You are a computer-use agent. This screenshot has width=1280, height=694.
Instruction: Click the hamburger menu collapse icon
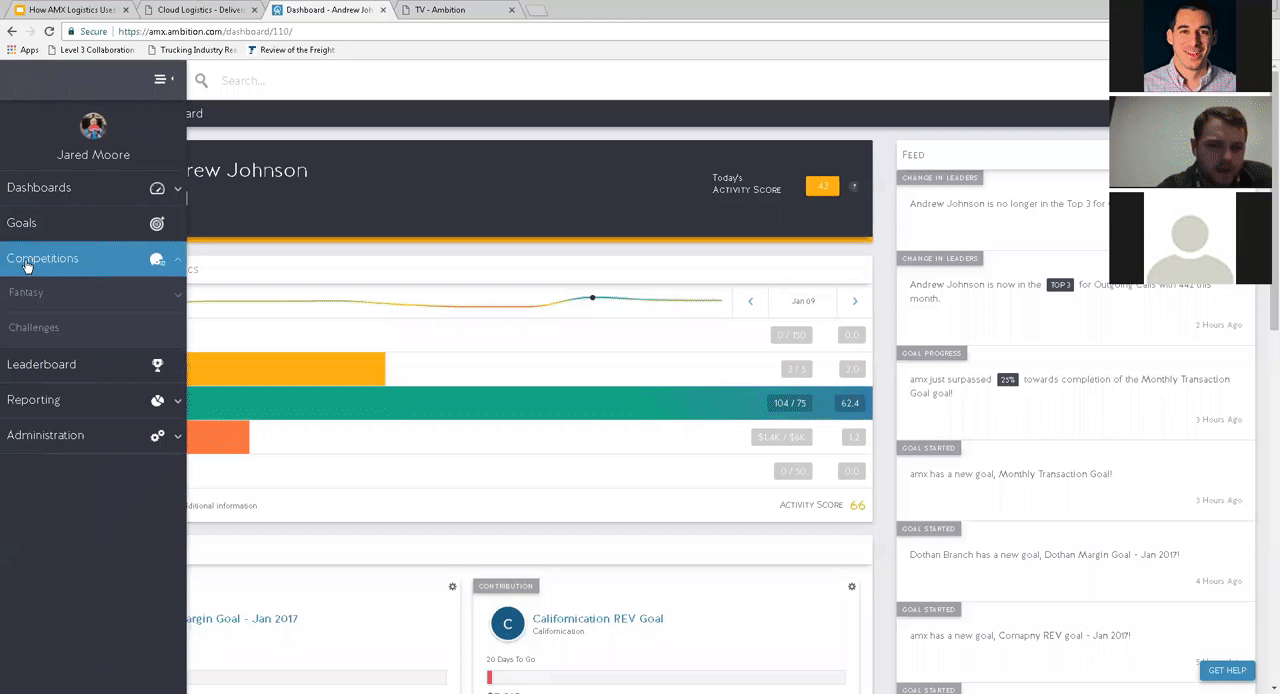click(x=161, y=79)
